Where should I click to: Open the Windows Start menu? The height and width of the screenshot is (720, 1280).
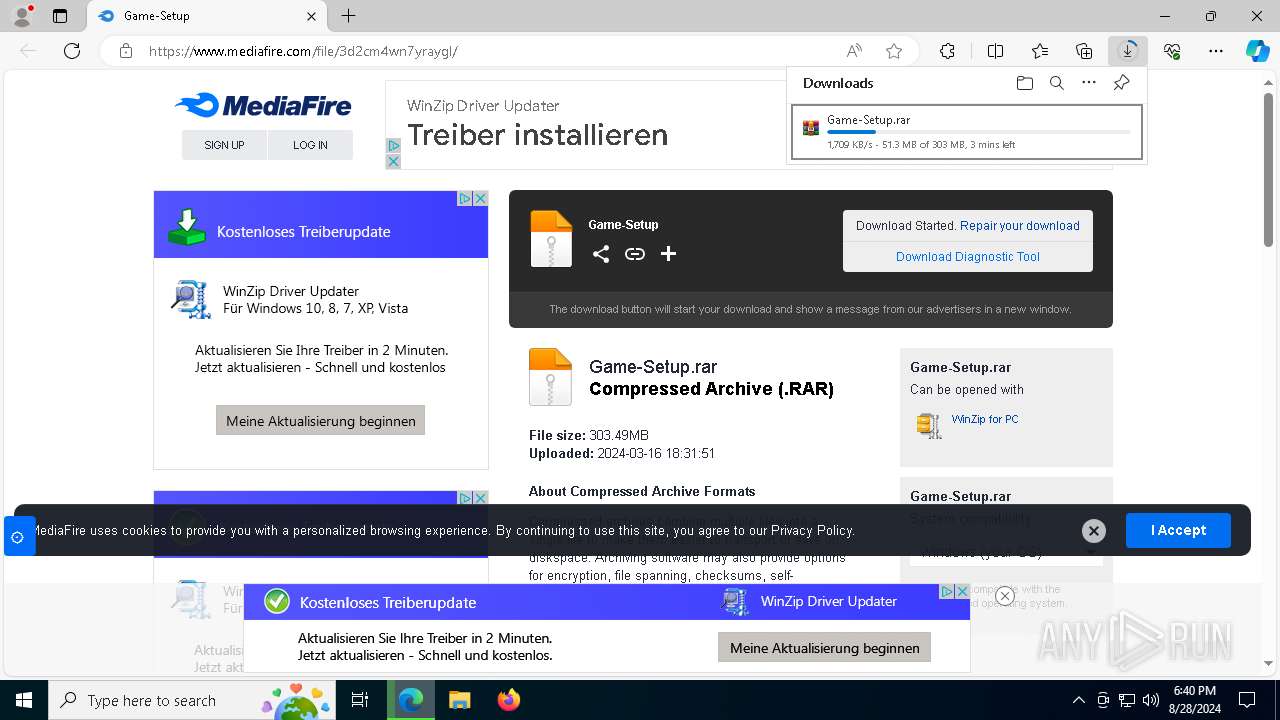click(x=24, y=700)
